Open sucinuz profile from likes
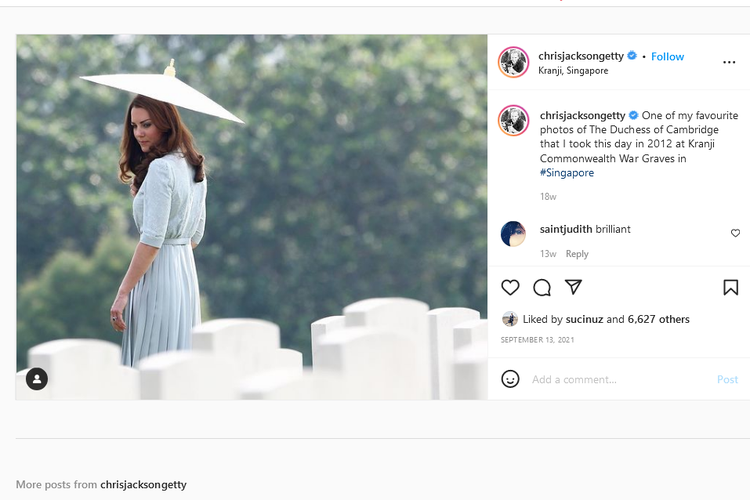 [583, 320]
